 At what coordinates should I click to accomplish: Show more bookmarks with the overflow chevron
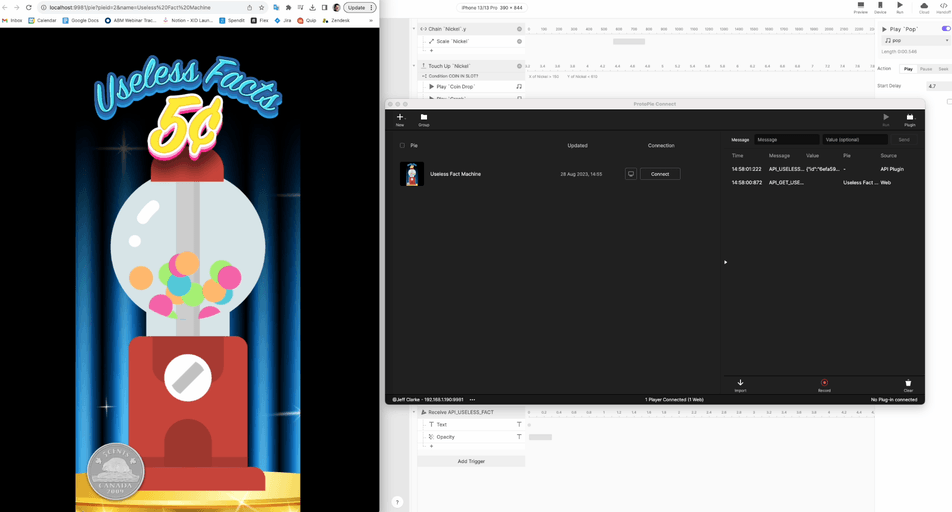(371, 20)
